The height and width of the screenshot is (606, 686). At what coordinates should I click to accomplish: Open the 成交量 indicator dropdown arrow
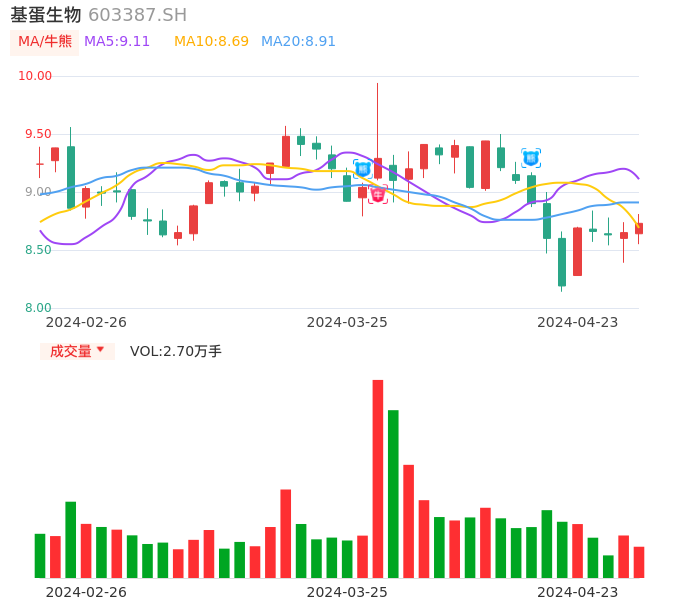pos(100,350)
